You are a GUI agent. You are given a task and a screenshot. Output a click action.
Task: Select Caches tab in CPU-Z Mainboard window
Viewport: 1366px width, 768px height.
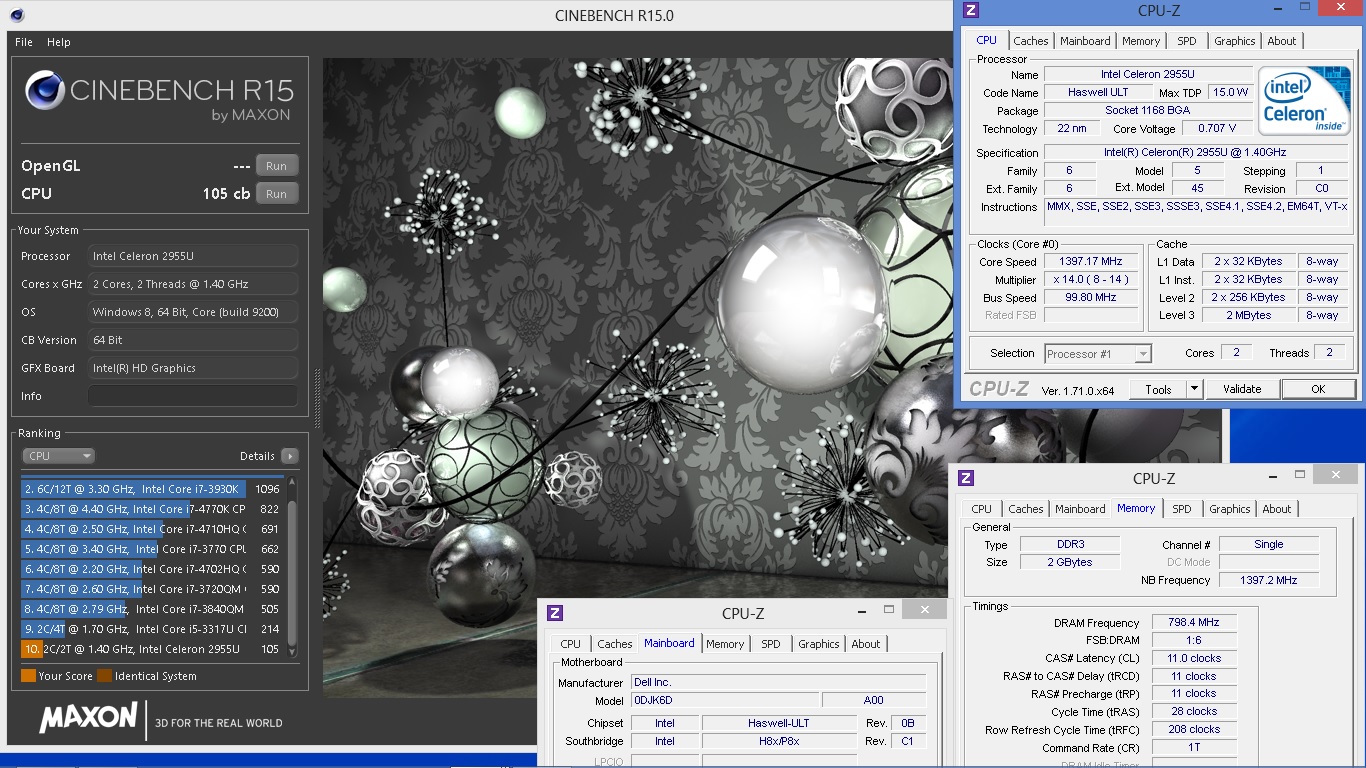point(615,644)
